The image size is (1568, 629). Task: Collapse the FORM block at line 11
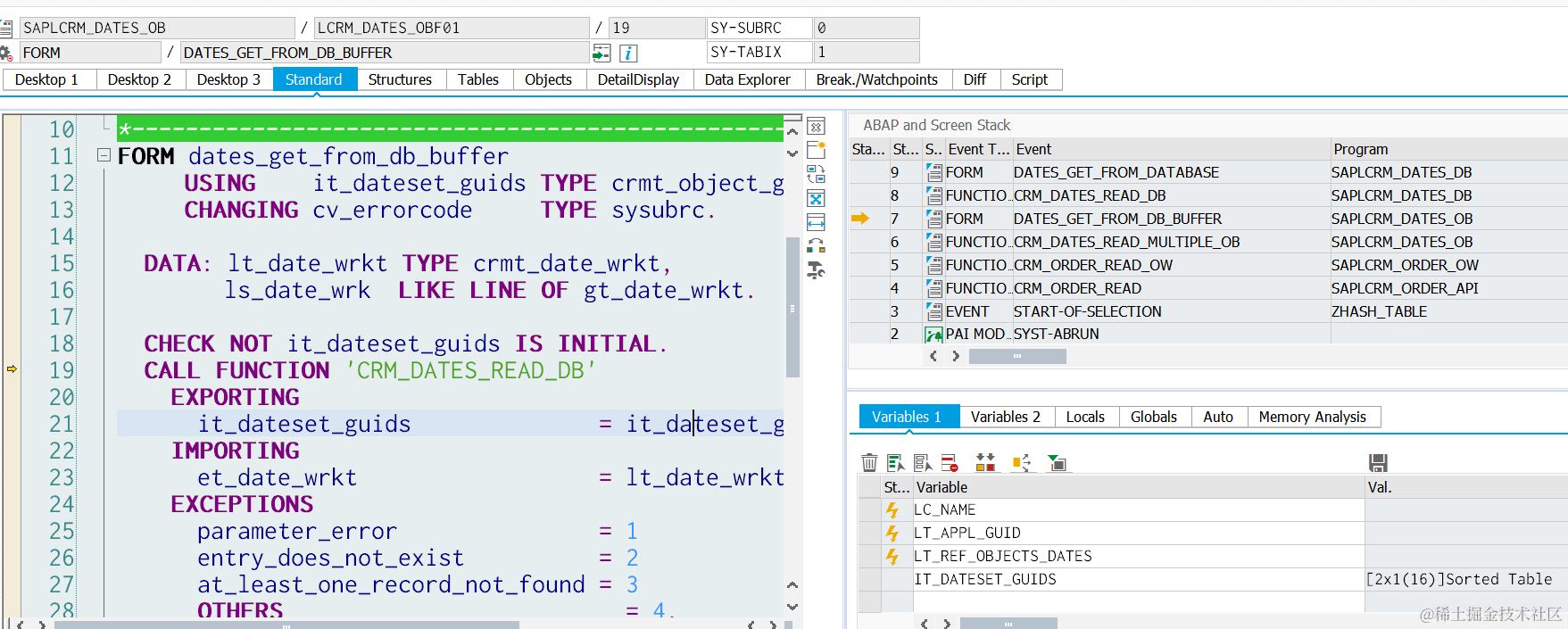[104, 155]
